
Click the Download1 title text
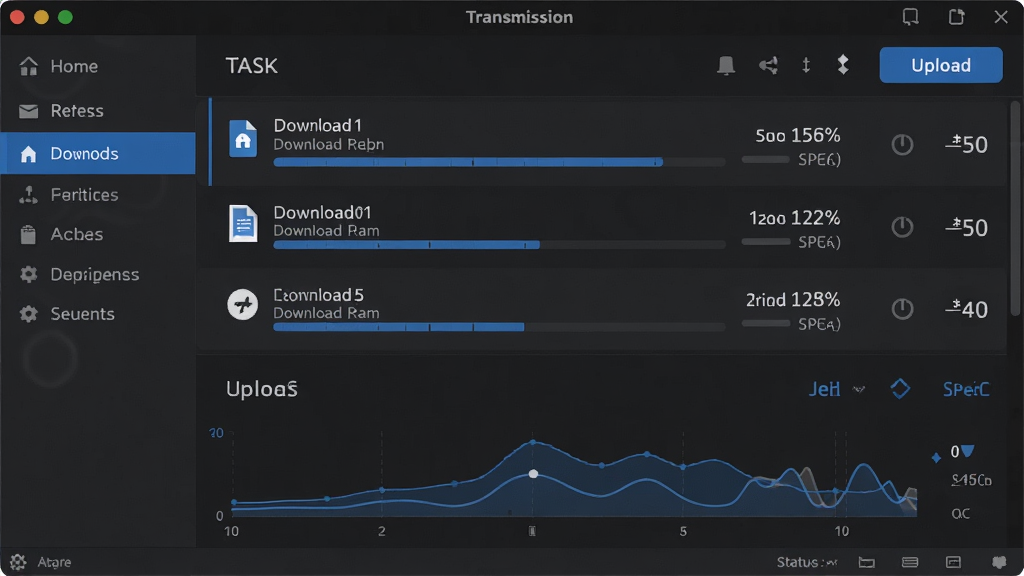click(x=317, y=125)
